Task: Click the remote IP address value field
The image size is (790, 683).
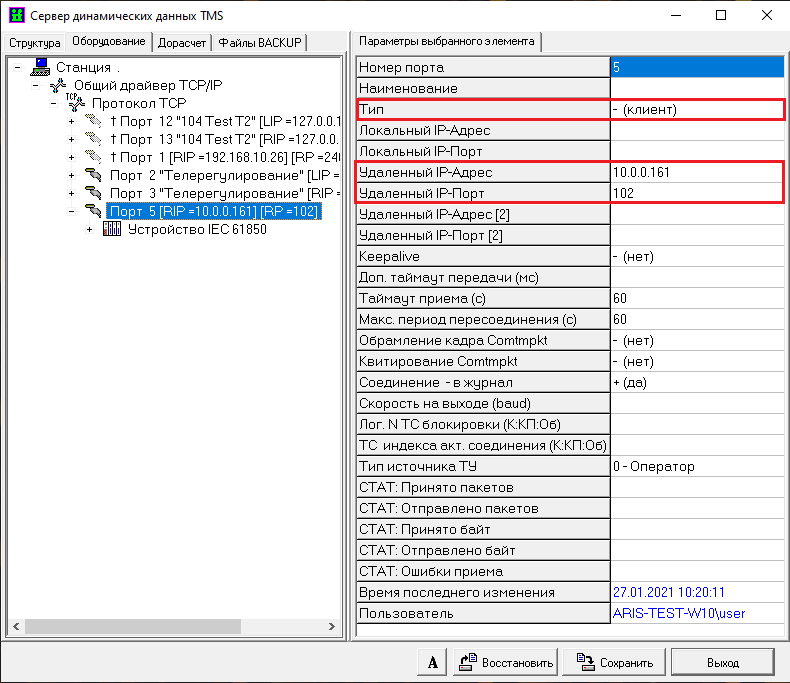Action: tap(696, 172)
